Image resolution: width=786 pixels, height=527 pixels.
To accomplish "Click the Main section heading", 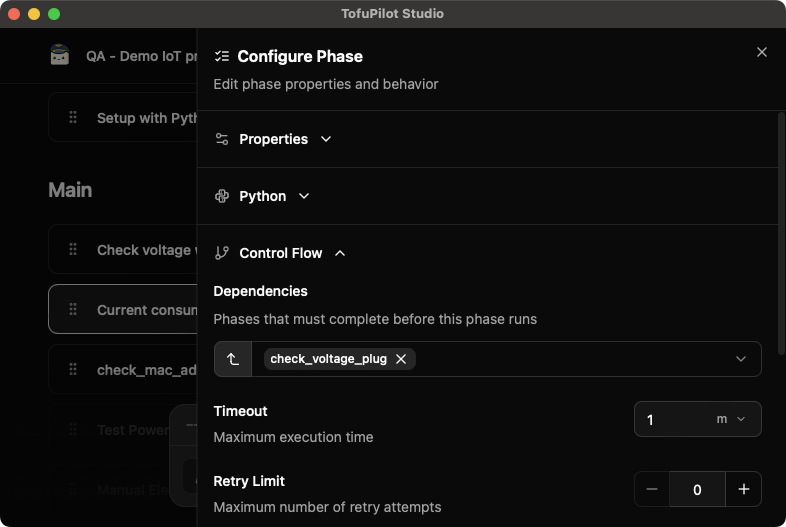I will pos(70,190).
